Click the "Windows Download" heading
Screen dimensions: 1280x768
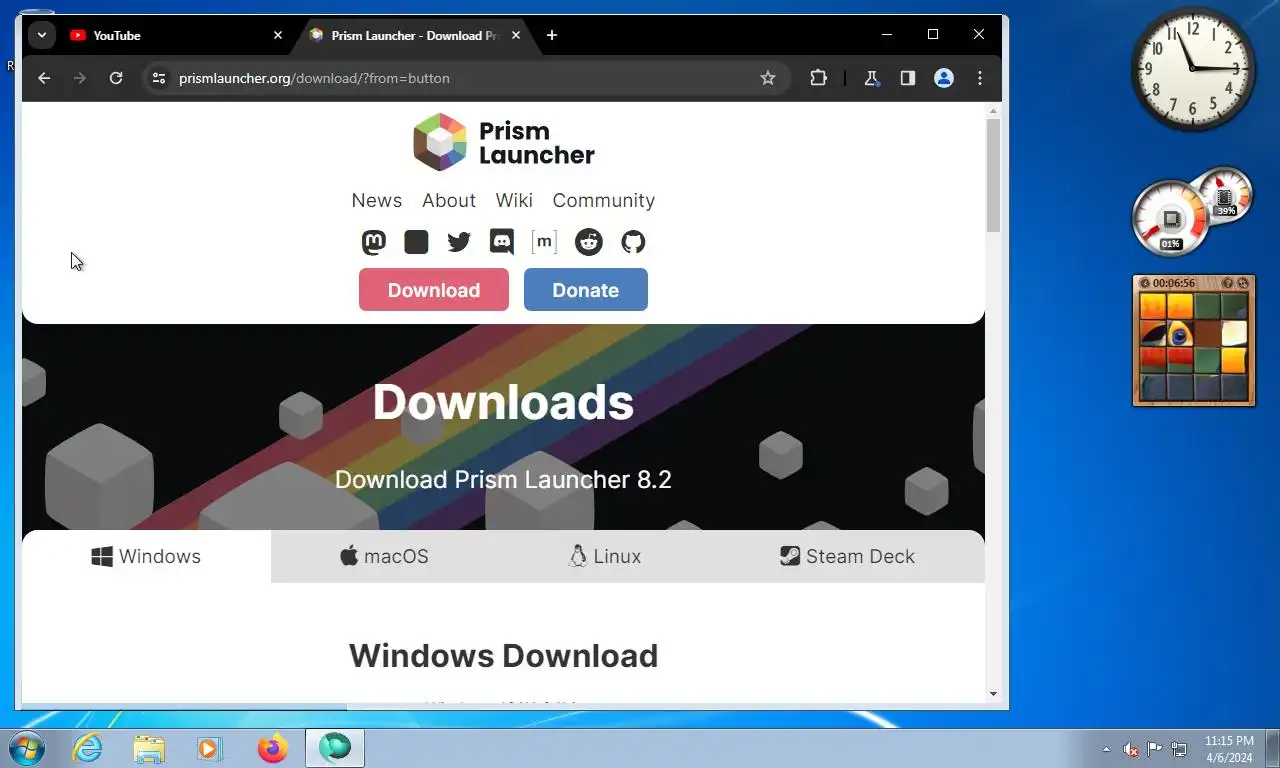(x=503, y=656)
